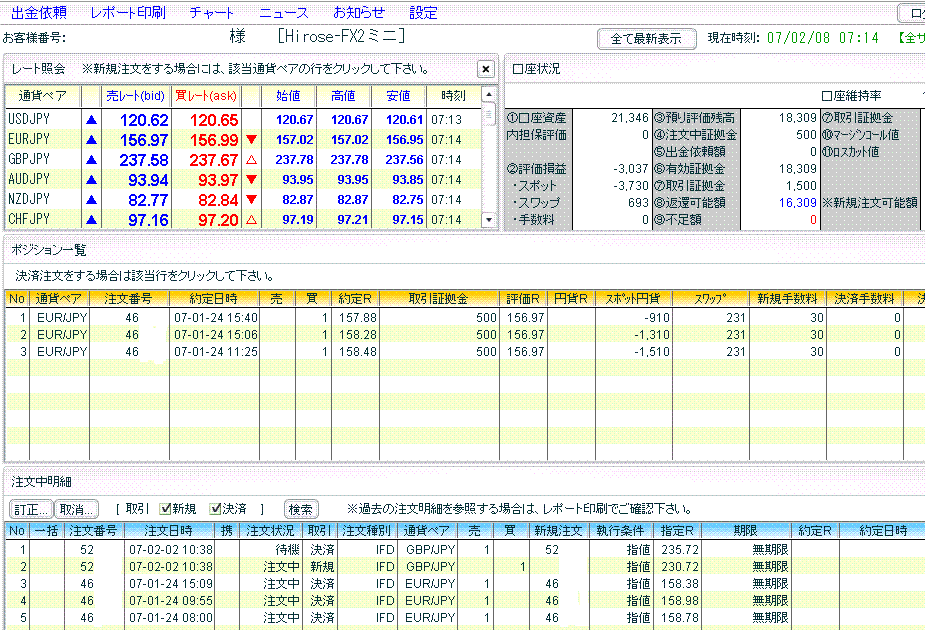The height and width of the screenshot is (630, 925).
Task: Open the 出金依頼 menu
Action: point(39,12)
